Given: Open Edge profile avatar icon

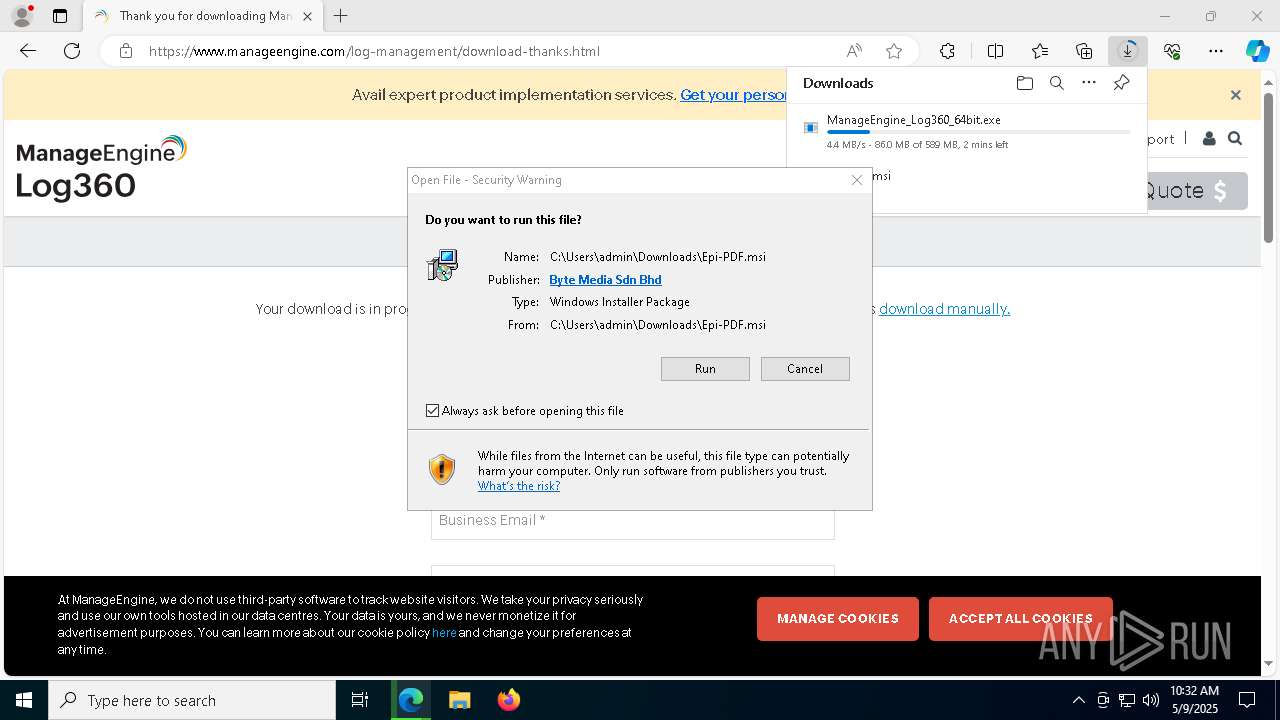Looking at the screenshot, I should pos(22,16).
